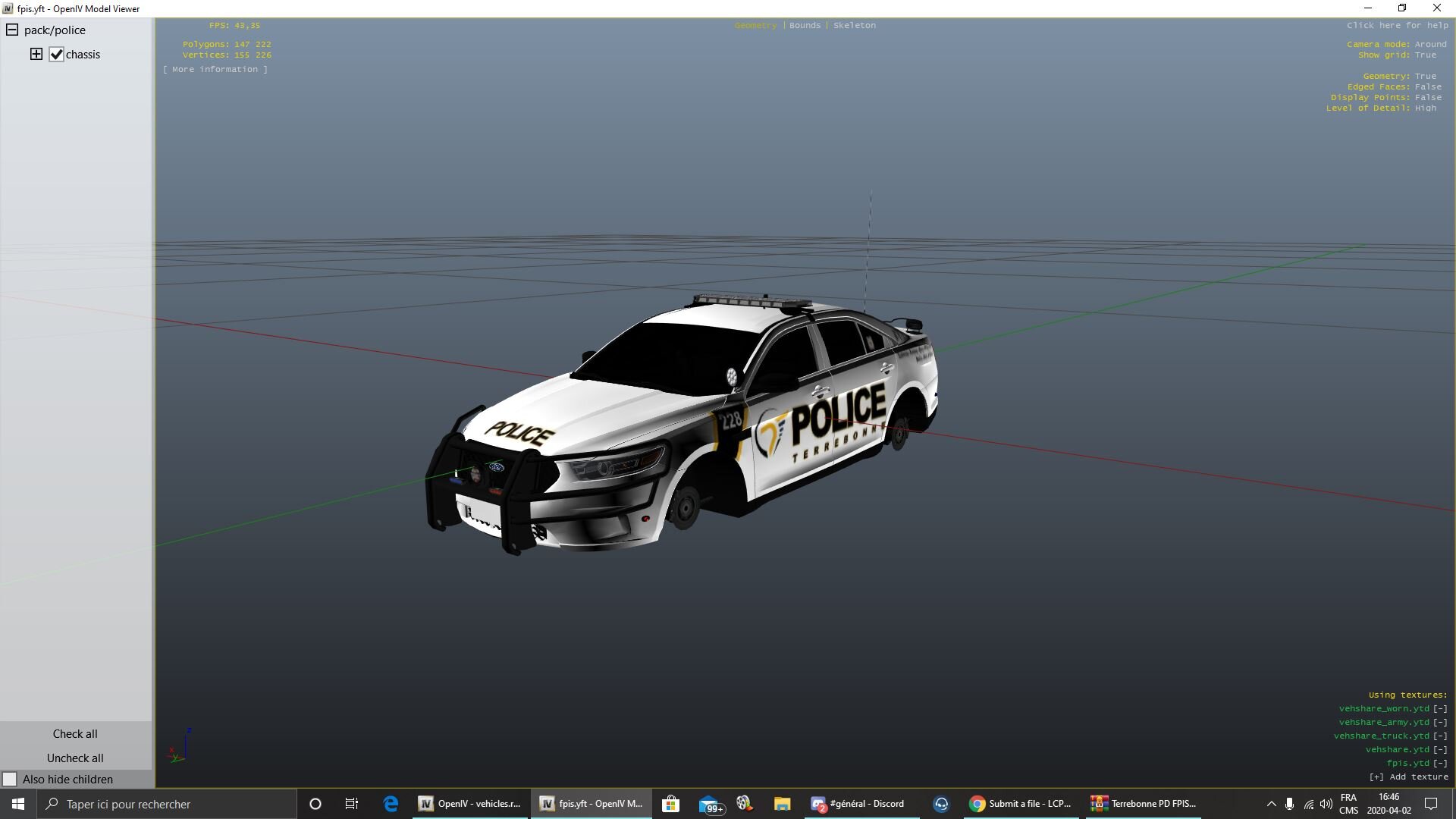This screenshot has width=1456, height=819.
Task: Open Microsoft Edge from taskbar
Action: point(391,804)
